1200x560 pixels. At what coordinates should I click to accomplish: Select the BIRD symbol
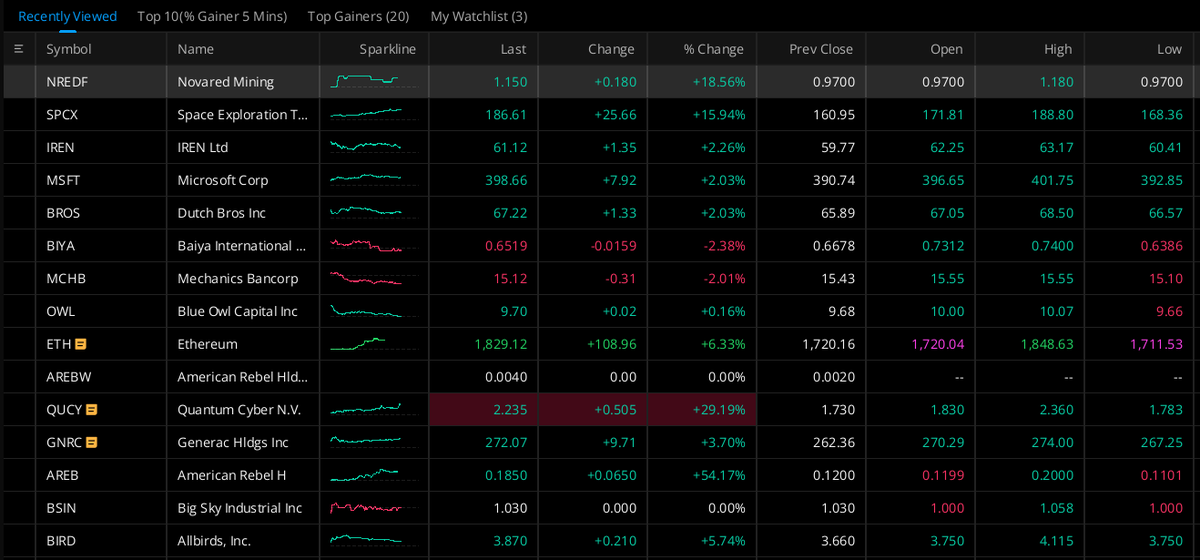[61, 541]
